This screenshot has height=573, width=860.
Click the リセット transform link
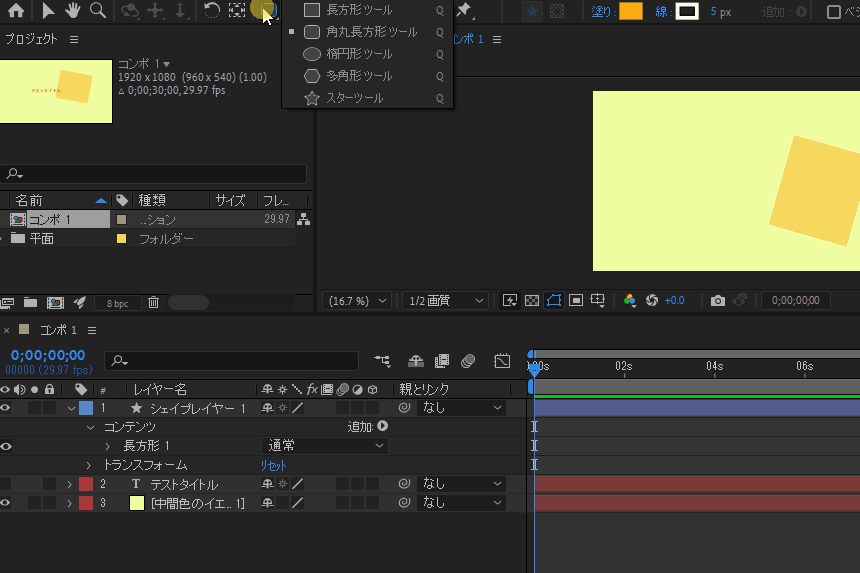(x=273, y=466)
